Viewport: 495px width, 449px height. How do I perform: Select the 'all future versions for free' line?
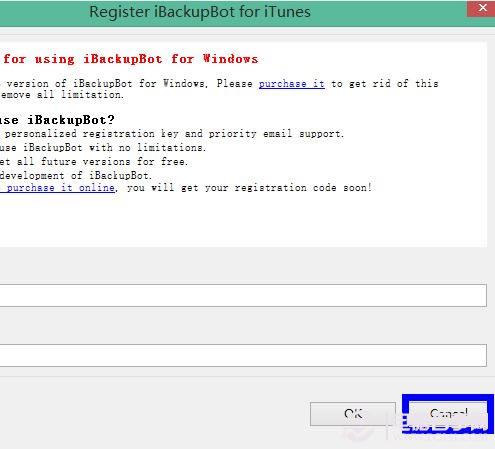94,162
